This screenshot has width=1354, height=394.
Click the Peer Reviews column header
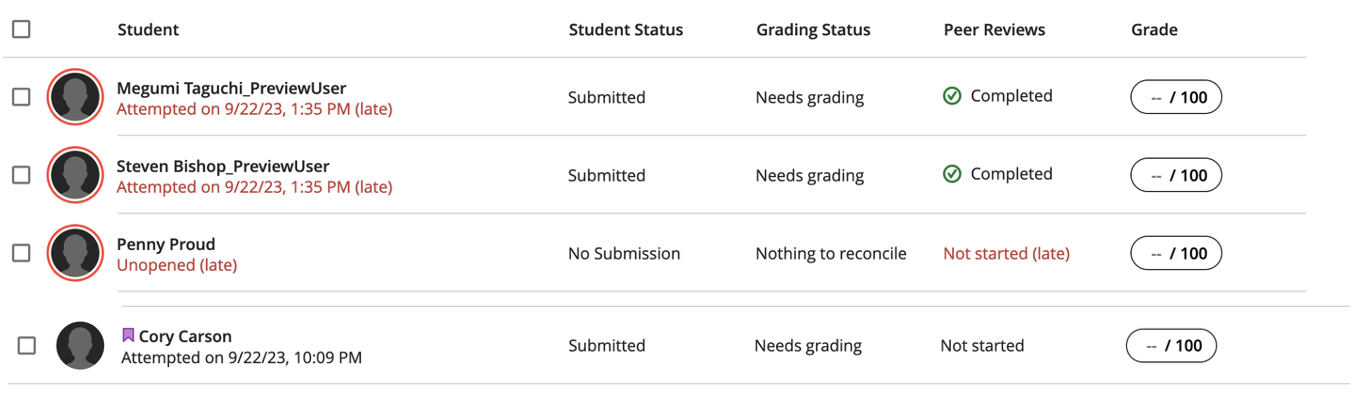(994, 29)
